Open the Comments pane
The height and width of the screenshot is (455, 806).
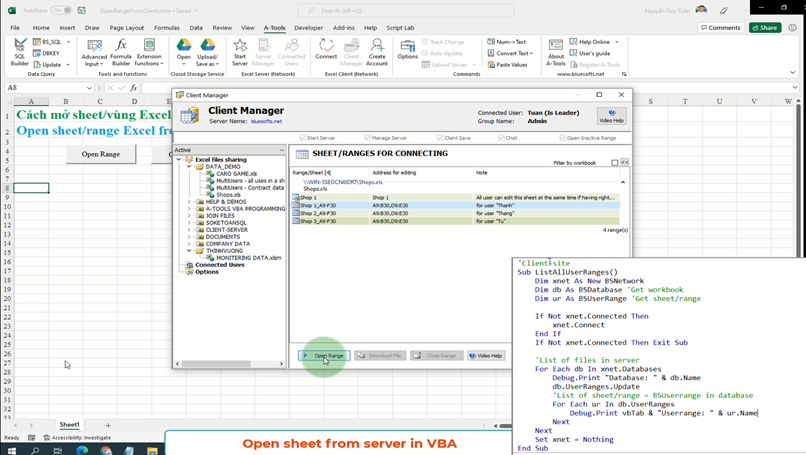(720, 28)
